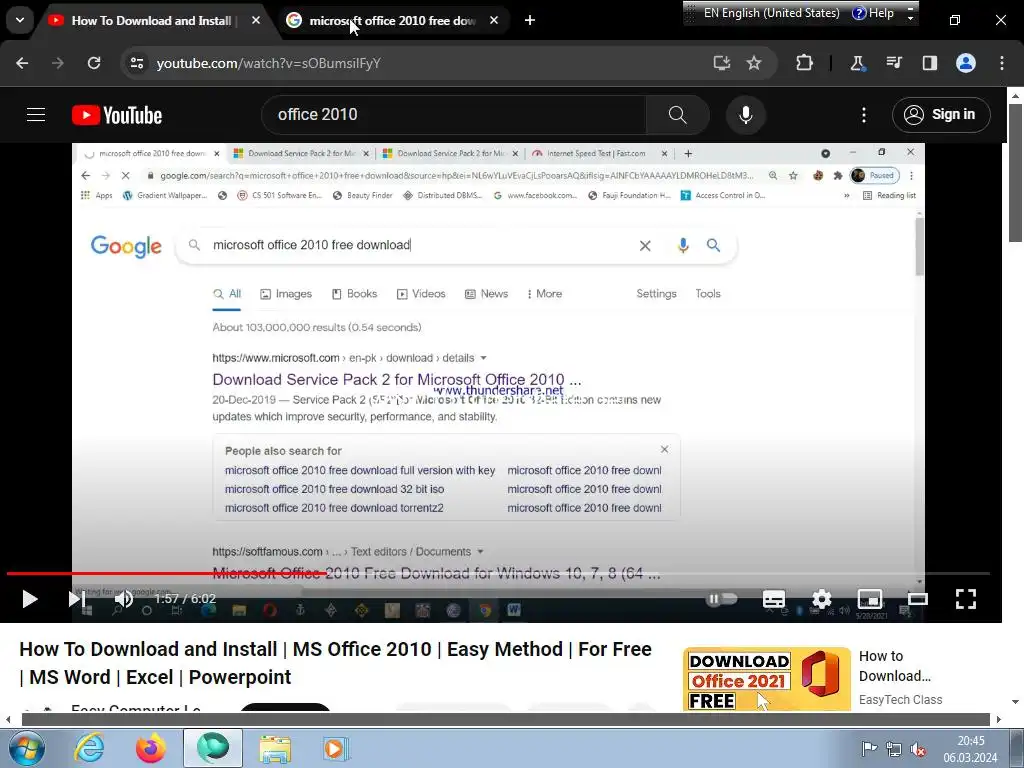Open the Extensions puzzle icon
This screenshot has width=1024, height=768.
(805, 63)
